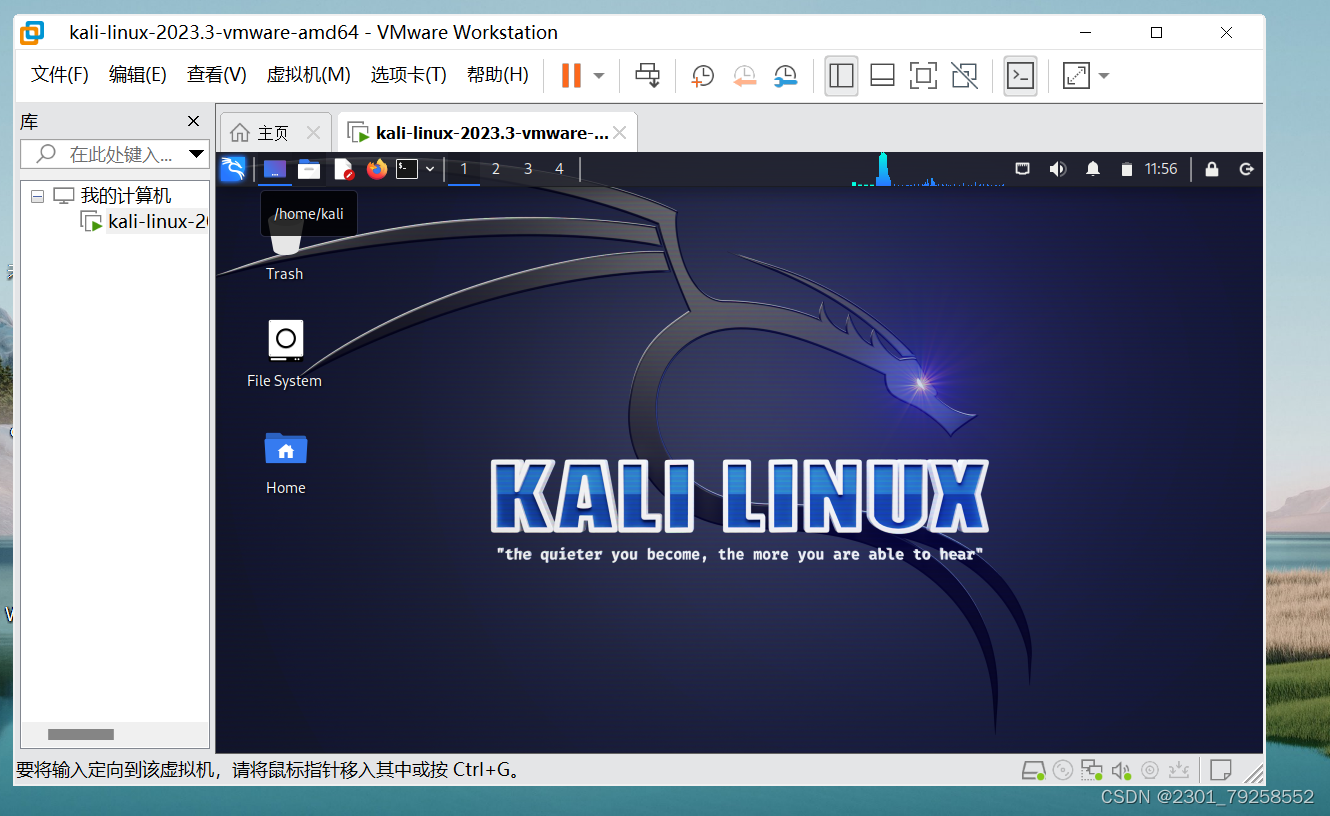Open the 帮助(H) menu
Viewport: 1330px width, 816px height.
(x=498, y=75)
